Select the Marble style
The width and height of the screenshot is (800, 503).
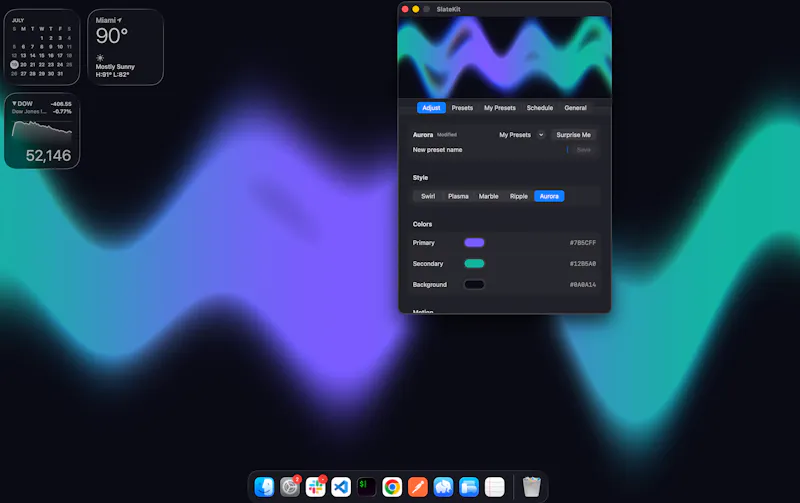point(488,196)
